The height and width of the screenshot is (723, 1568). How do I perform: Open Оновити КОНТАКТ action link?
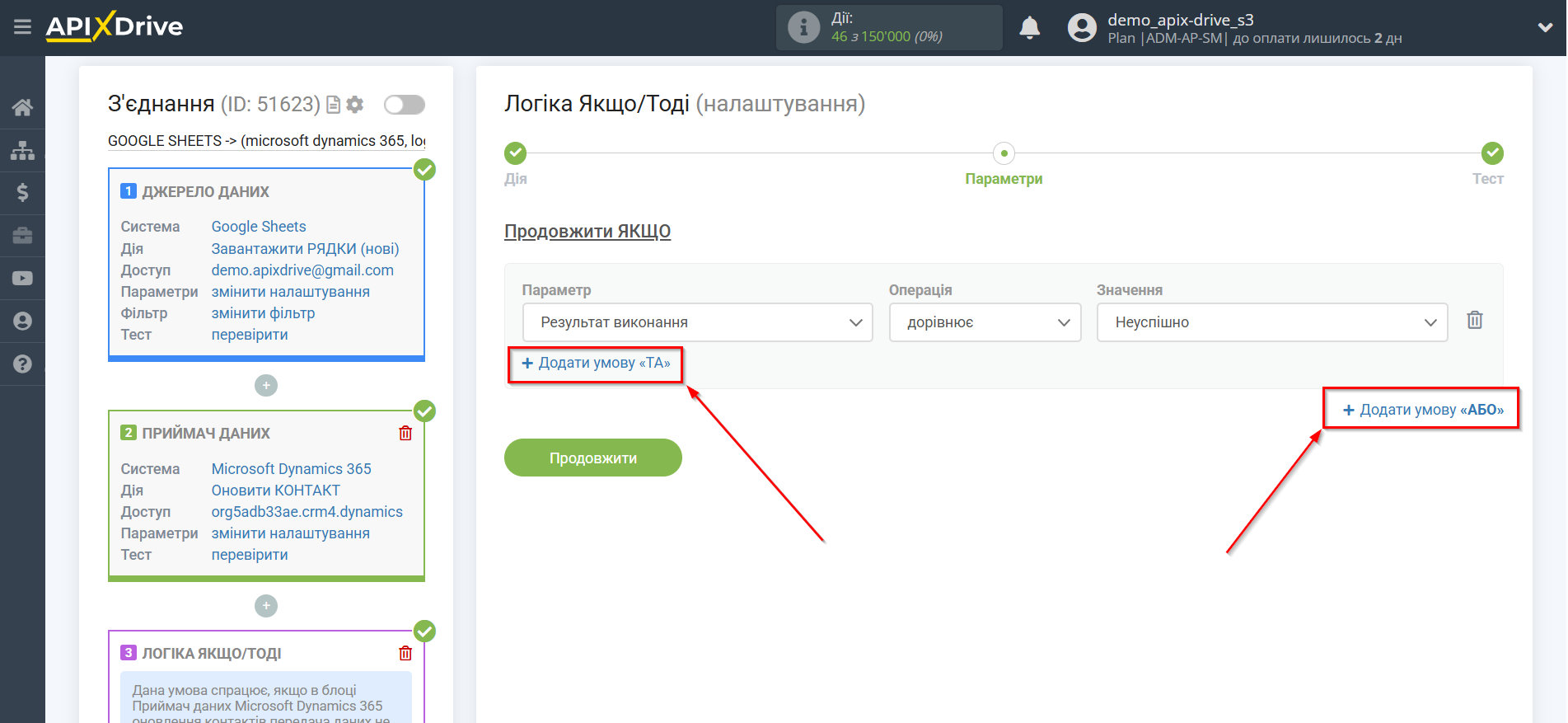(x=275, y=491)
